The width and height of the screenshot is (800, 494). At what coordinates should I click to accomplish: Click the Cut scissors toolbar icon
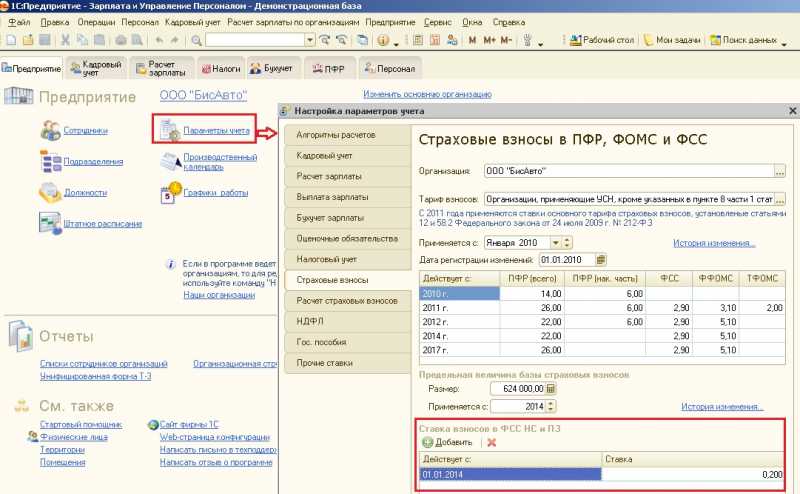point(65,40)
